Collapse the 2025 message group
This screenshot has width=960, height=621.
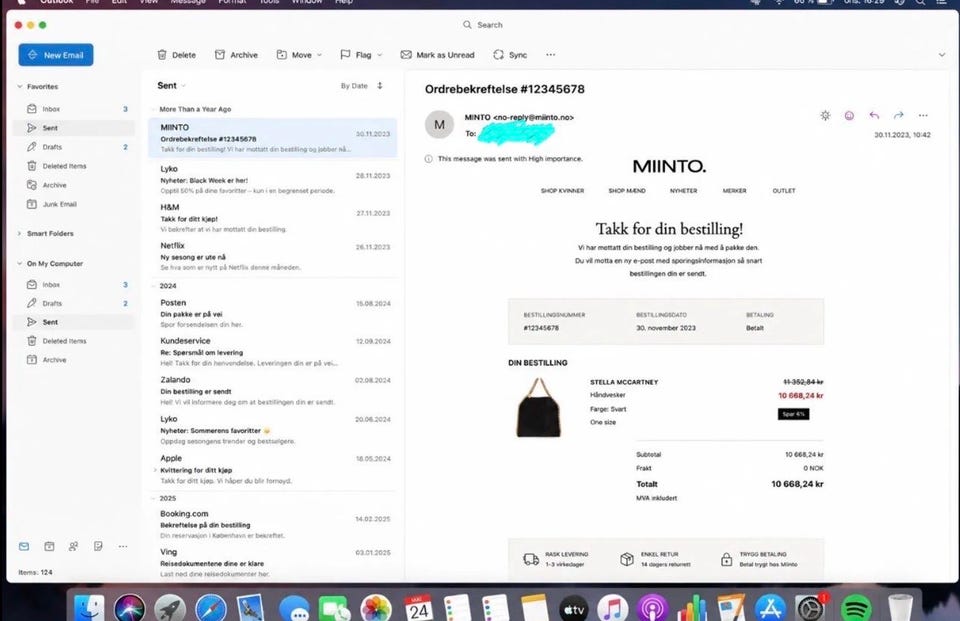click(153, 499)
